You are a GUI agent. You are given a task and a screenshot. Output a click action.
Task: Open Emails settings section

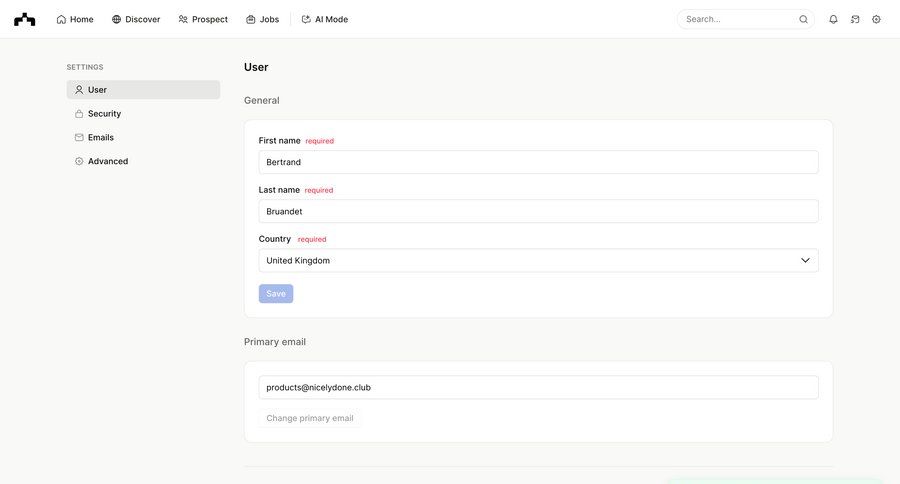[x=143, y=137]
